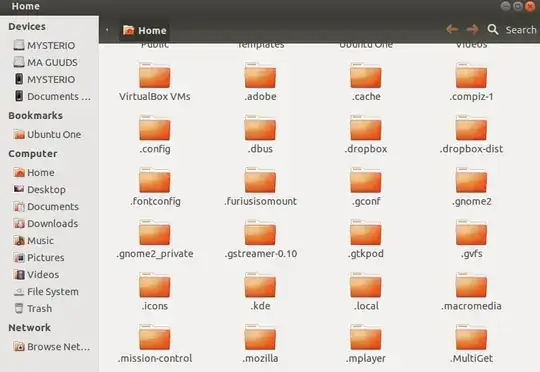Click the Search magnifier button
Image resolution: width=540 pixels, height=372 pixels.
[492, 30]
